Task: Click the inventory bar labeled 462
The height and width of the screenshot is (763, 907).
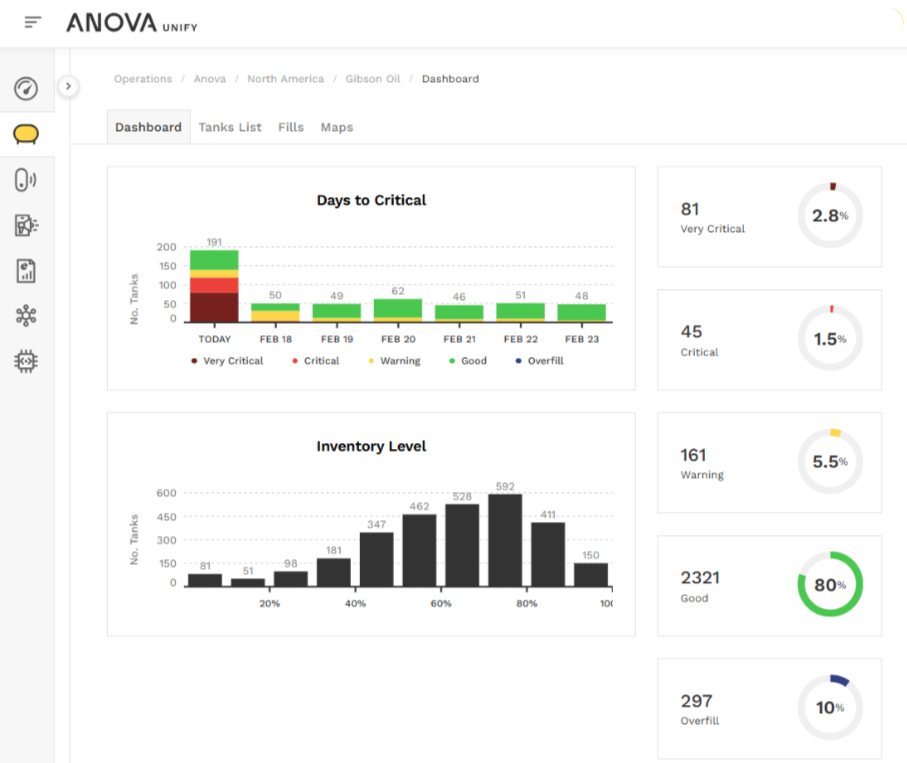Action: pyautogui.click(x=419, y=551)
